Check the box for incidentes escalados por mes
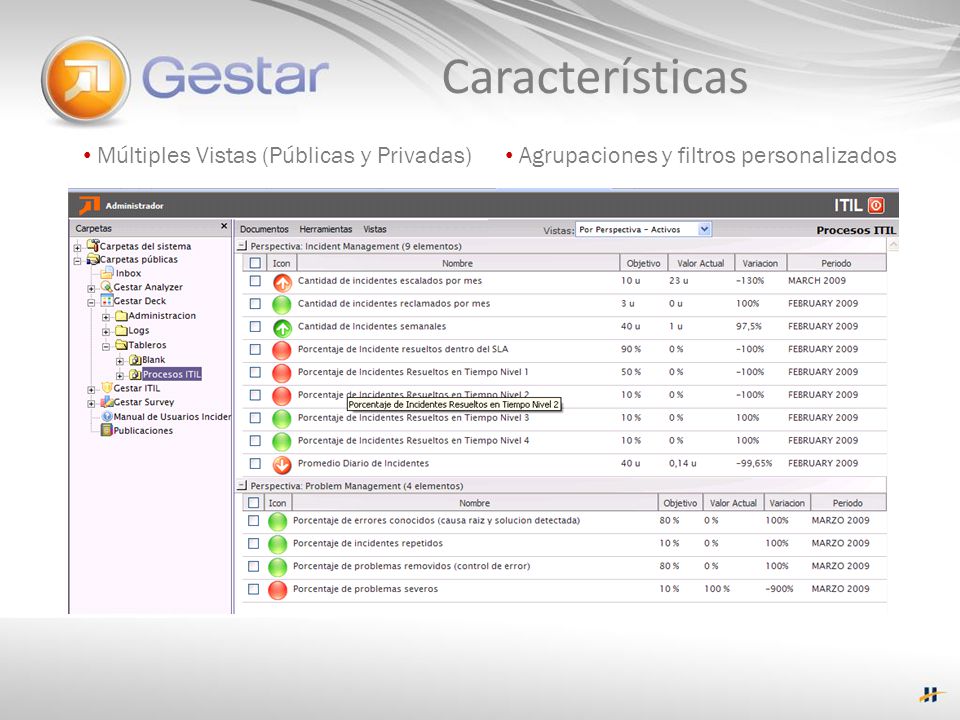 pos(255,281)
